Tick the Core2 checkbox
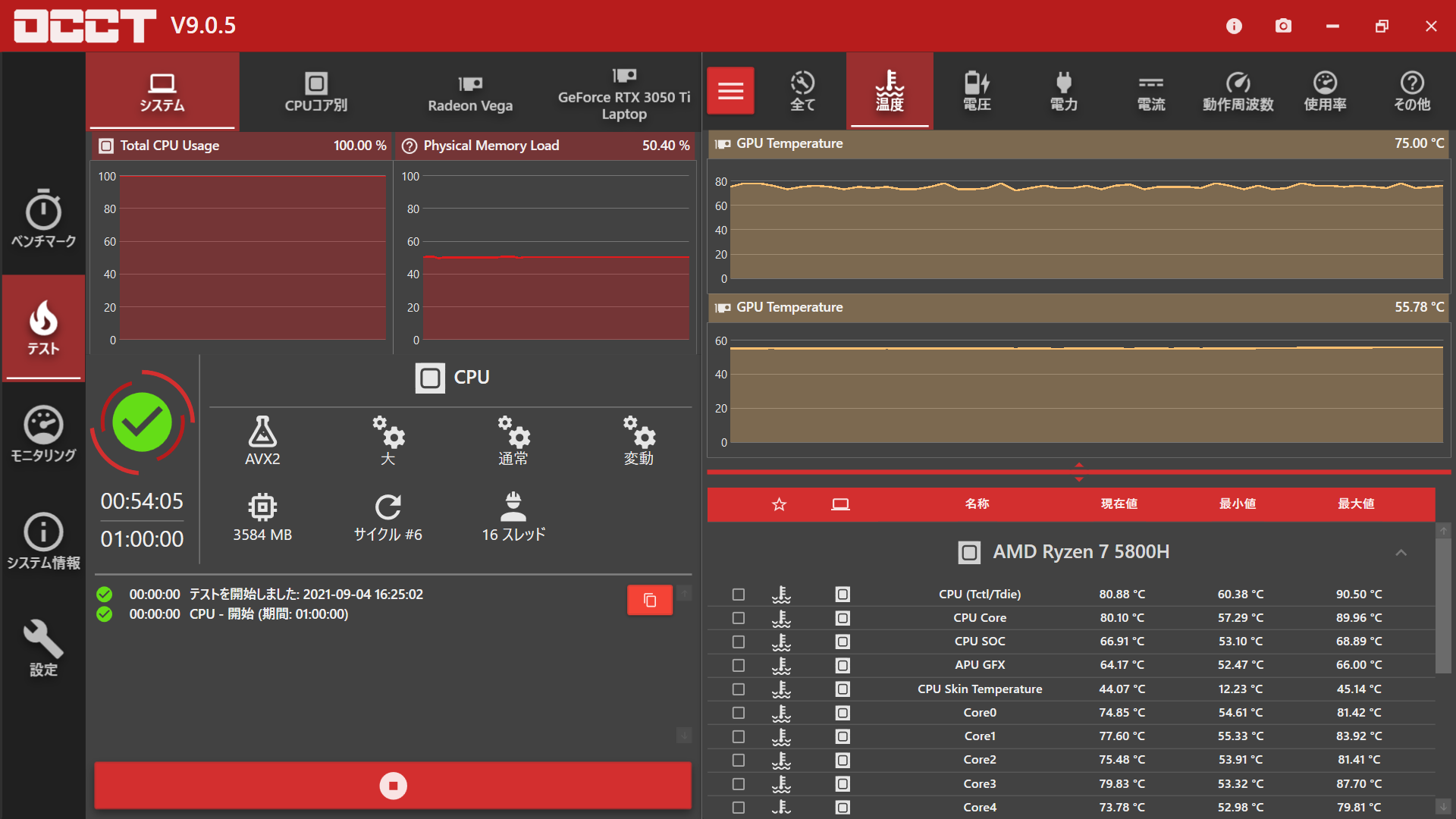 coord(739,760)
